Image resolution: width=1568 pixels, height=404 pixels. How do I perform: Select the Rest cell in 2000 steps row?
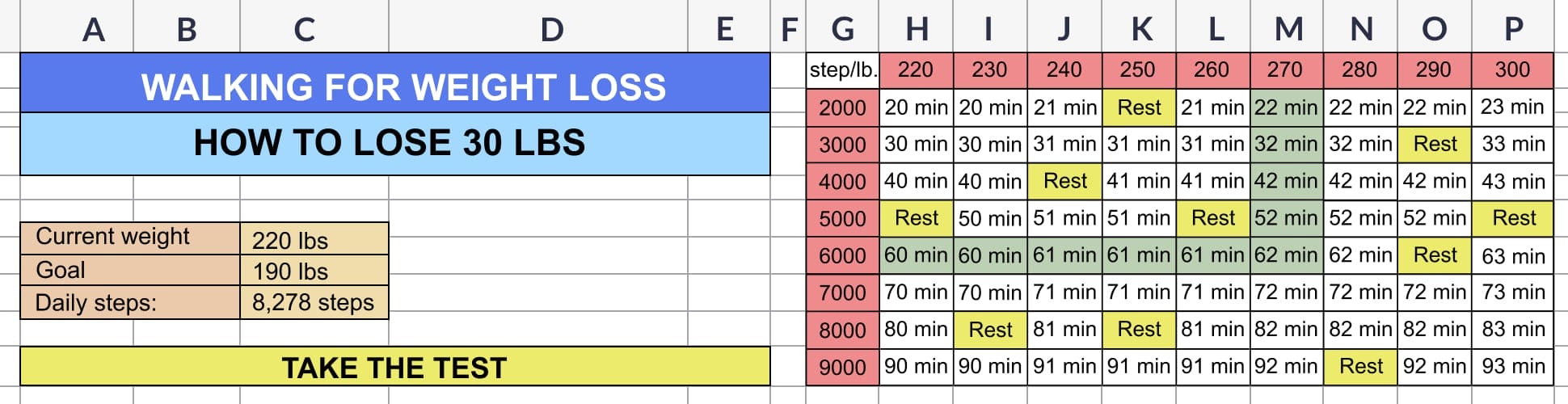tap(1139, 107)
